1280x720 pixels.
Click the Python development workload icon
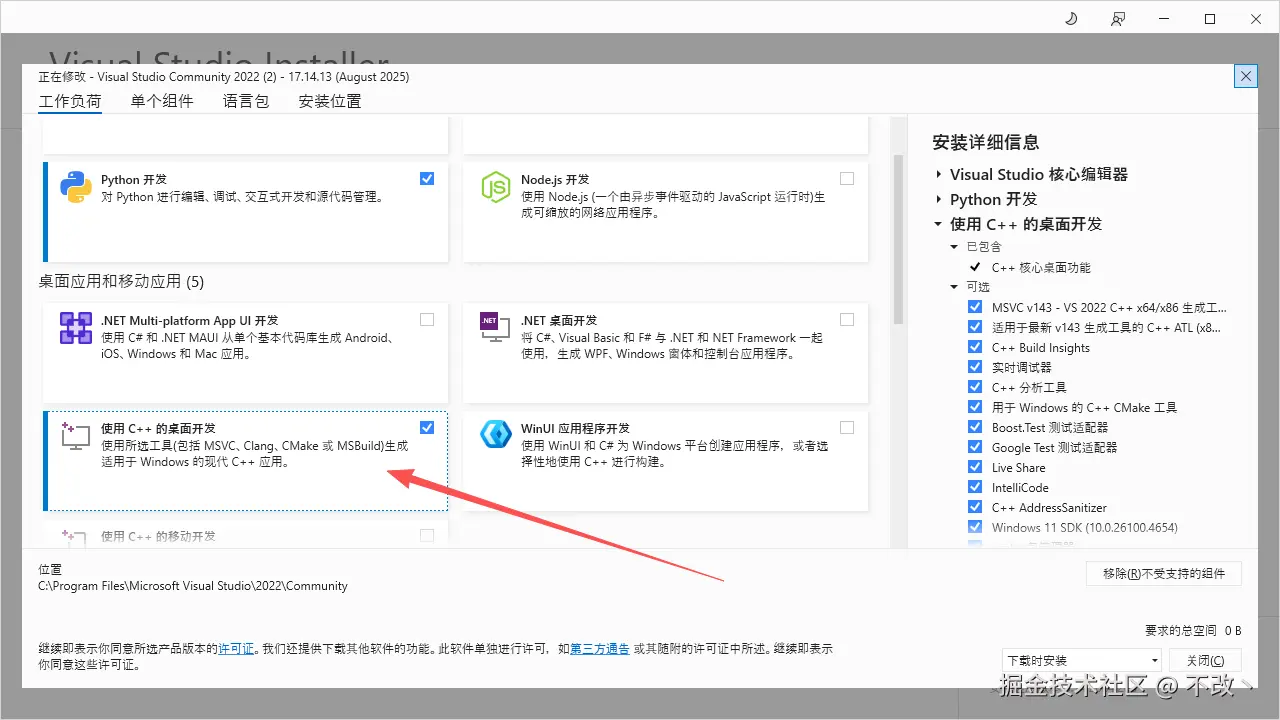click(x=76, y=187)
